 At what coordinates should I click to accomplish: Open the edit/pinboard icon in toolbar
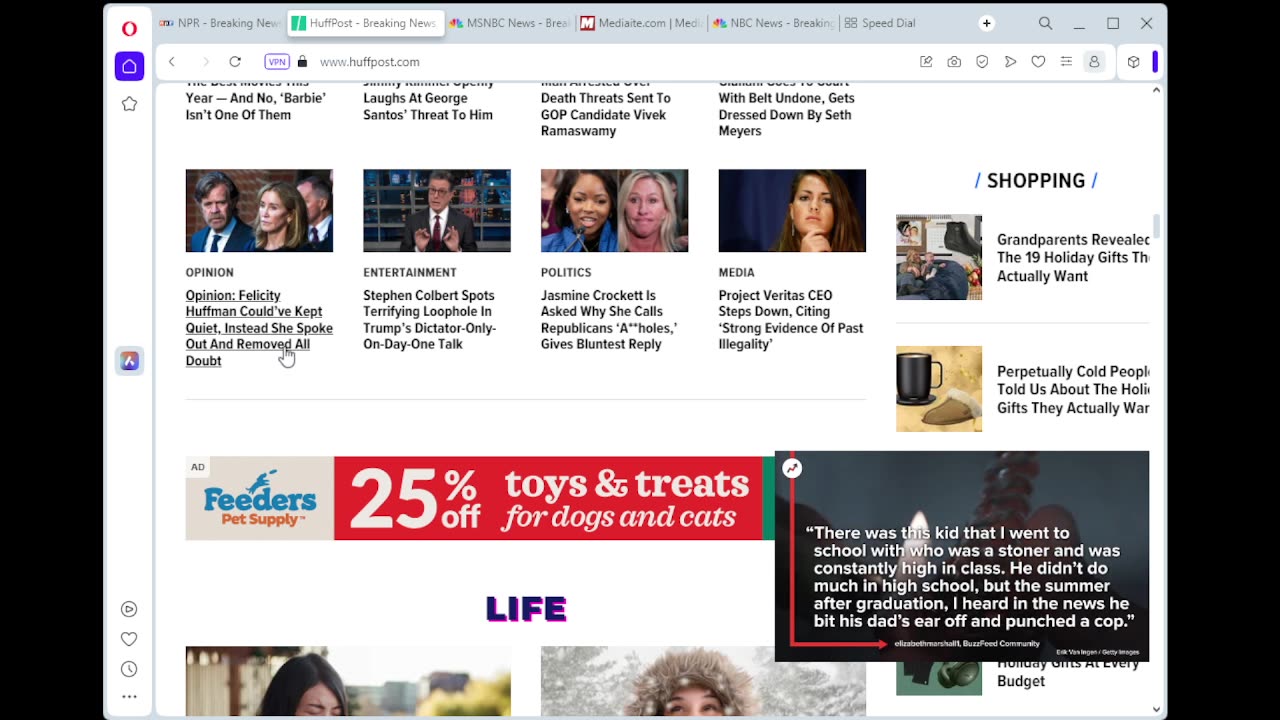coord(926,62)
